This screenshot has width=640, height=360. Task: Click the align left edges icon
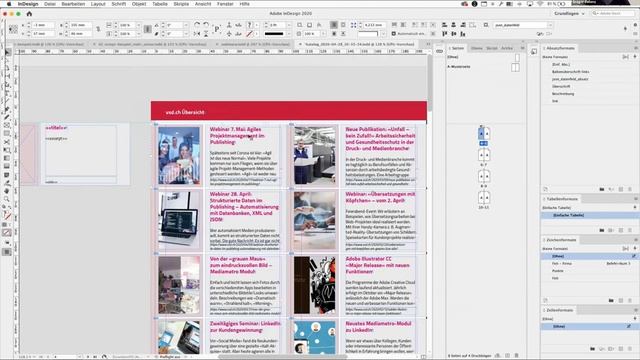pos(444,25)
